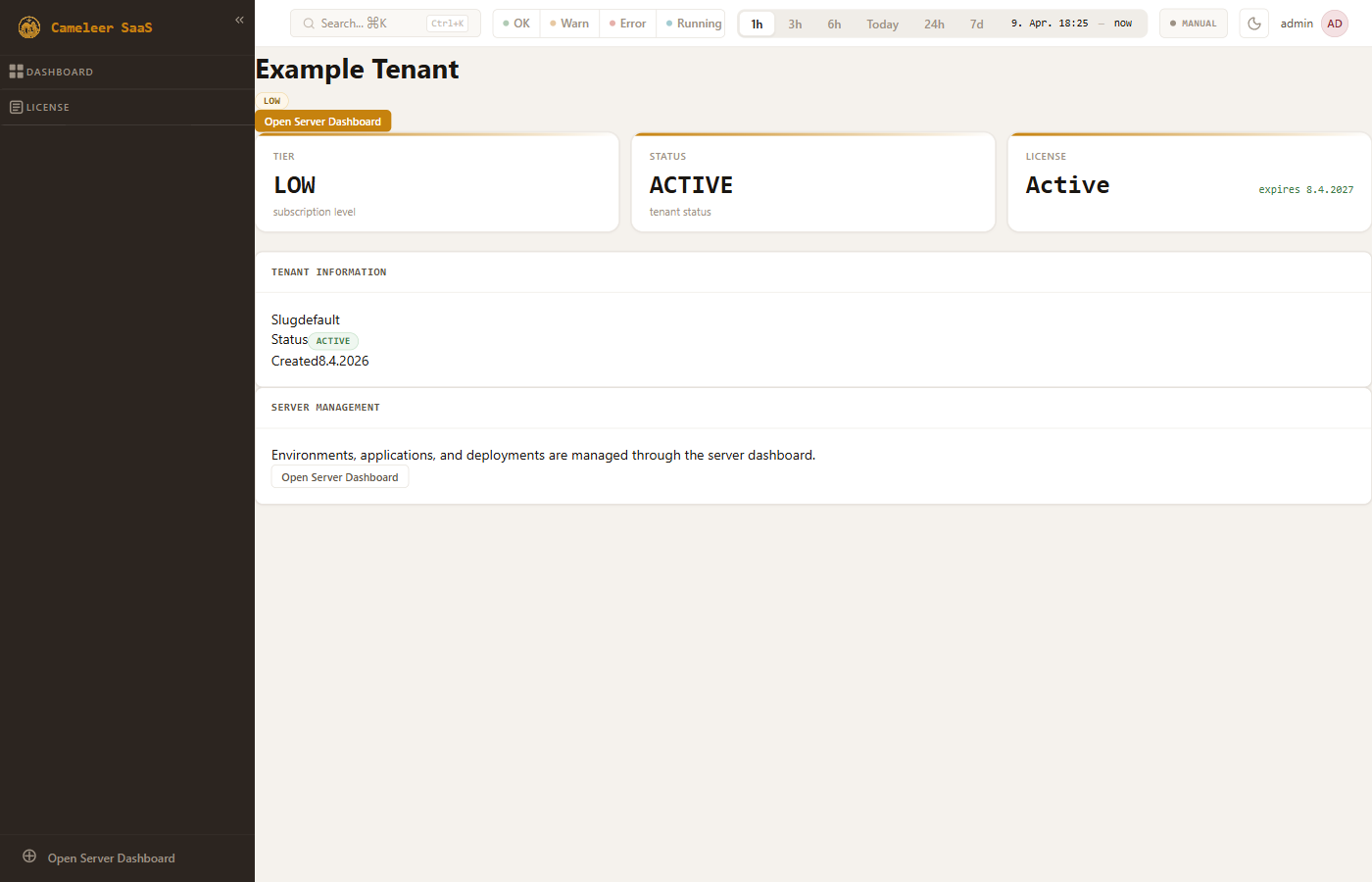
Task: Click the Cameleer SaaS logo icon
Action: 29,27
